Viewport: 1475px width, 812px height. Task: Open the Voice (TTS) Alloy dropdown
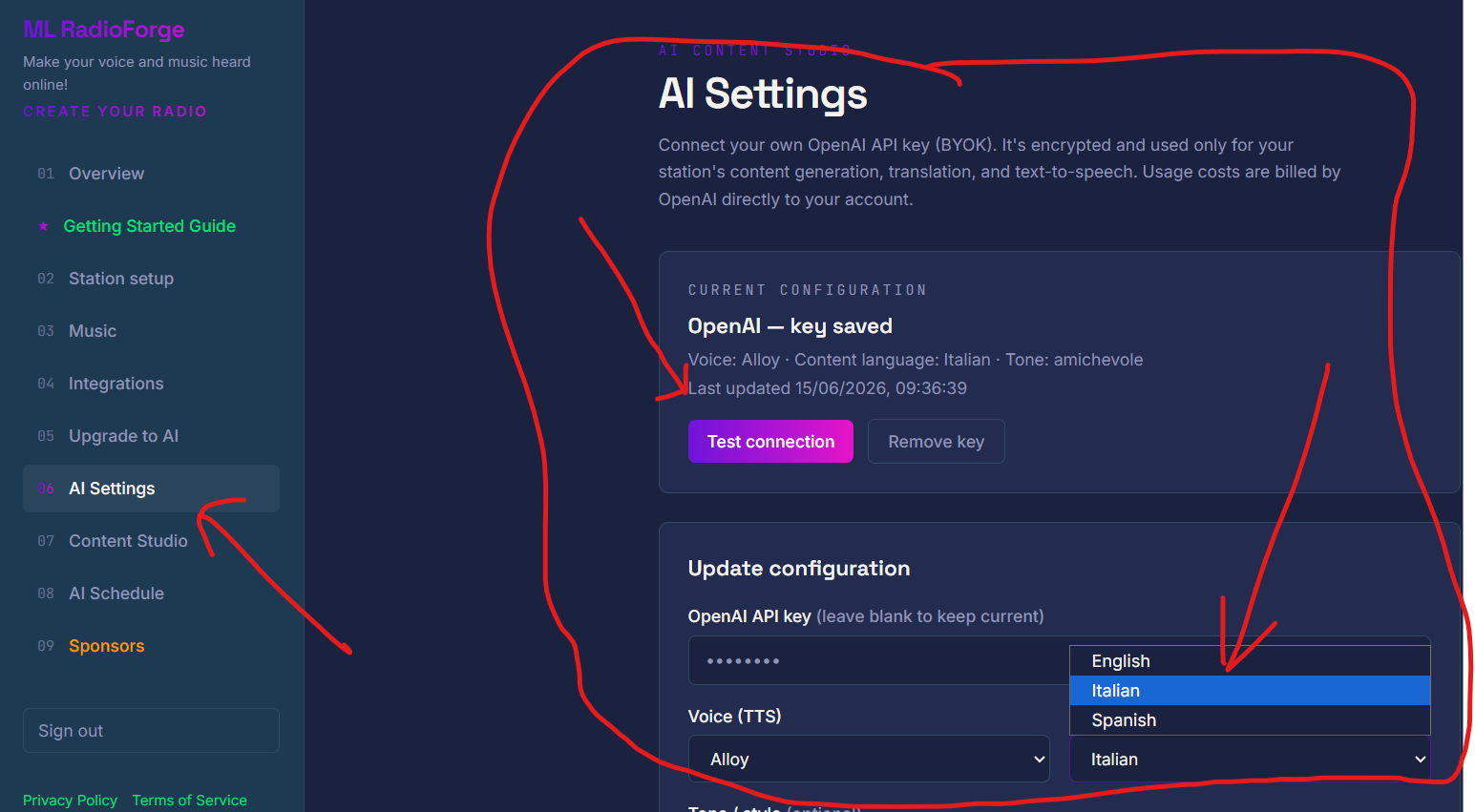point(869,760)
